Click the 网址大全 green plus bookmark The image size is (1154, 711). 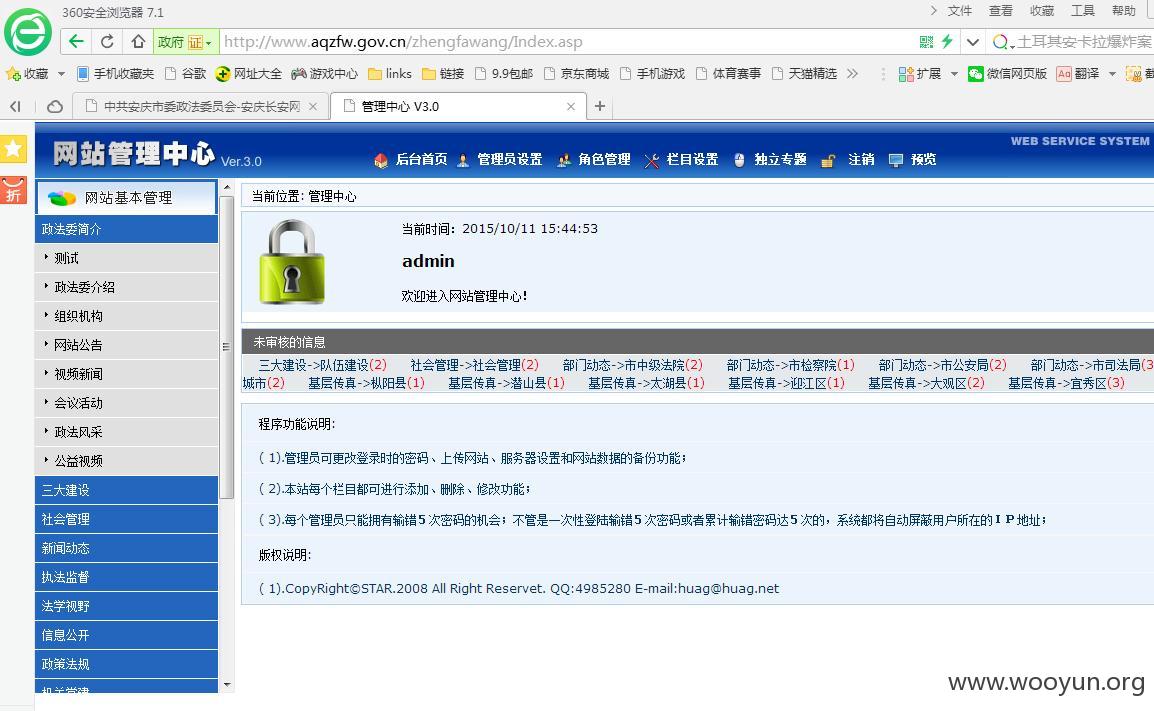click(248, 74)
